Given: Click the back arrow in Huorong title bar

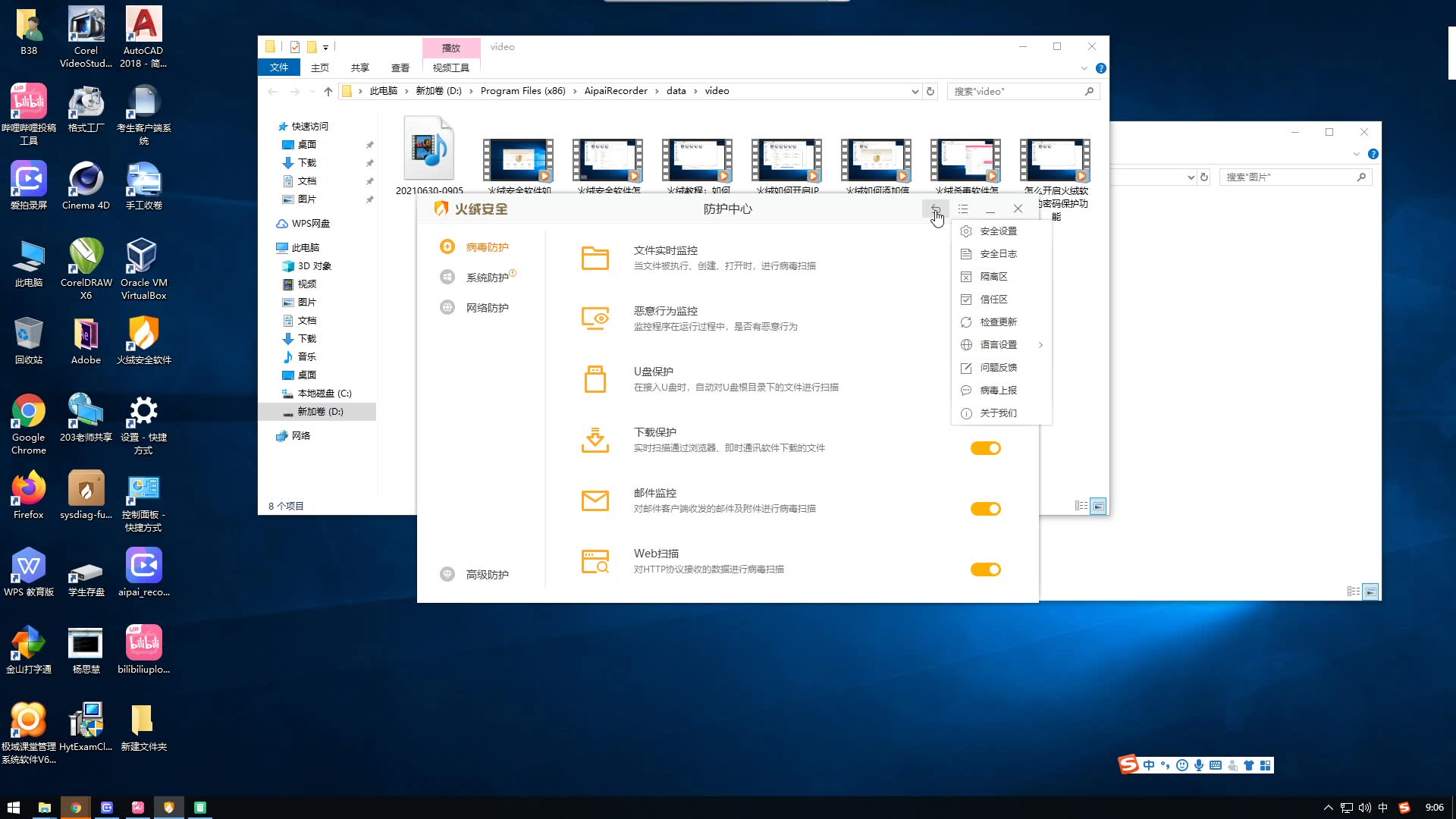Looking at the screenshot, I should pyautogui.click(x=935, y=209).
